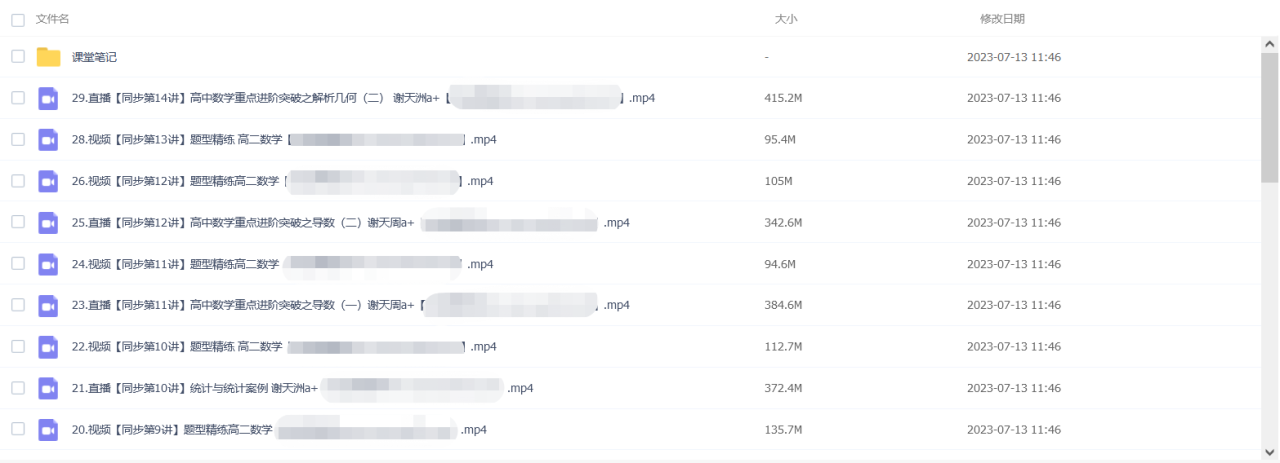Viewport: 1280px width, 463px height.
Task: Click the video icon for 24.视频 第11讲
Action: pos(48,264)
